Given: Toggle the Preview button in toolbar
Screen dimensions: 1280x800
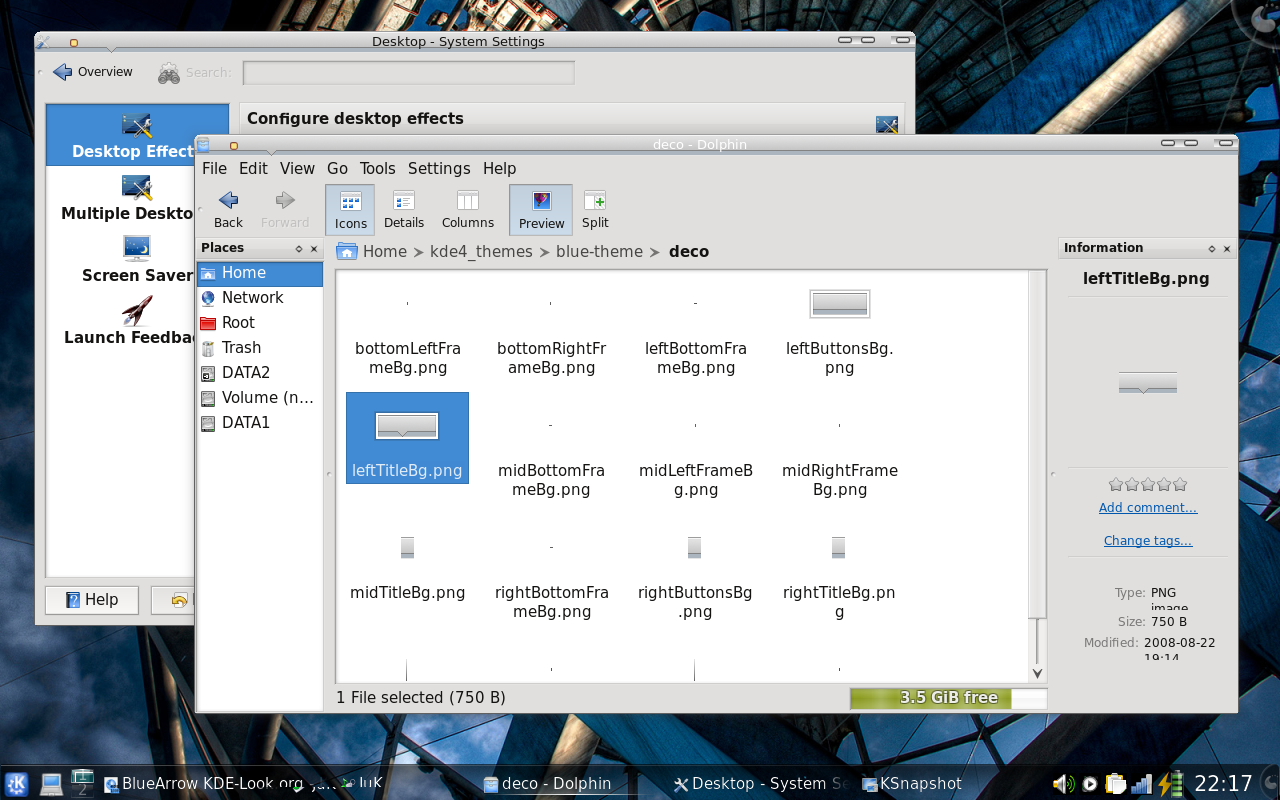Looking at the screenshot, I should click(x=541, y=210).
